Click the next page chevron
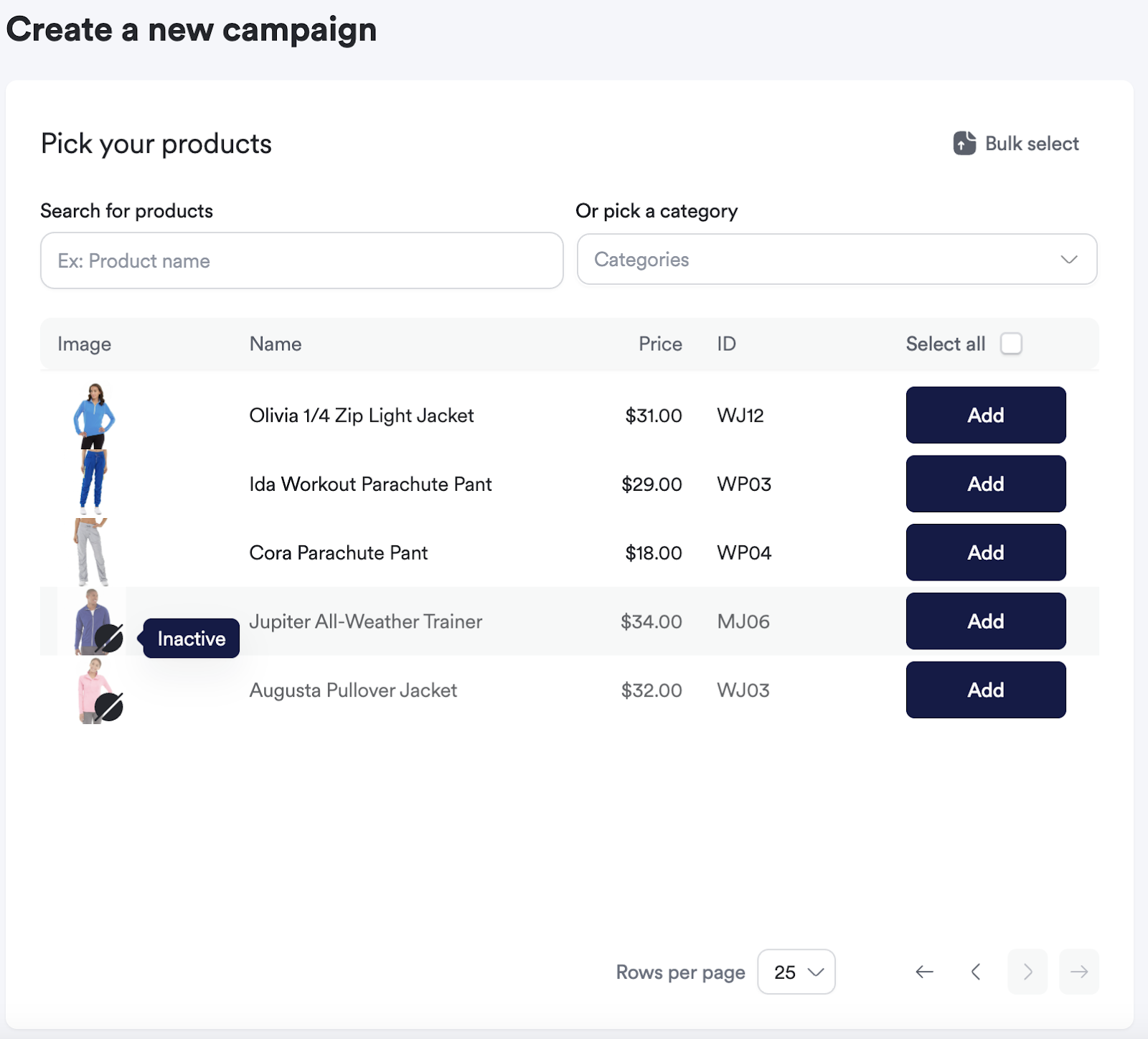The height and width of the screenshot is (1039, 1148). coord(1027,972)
